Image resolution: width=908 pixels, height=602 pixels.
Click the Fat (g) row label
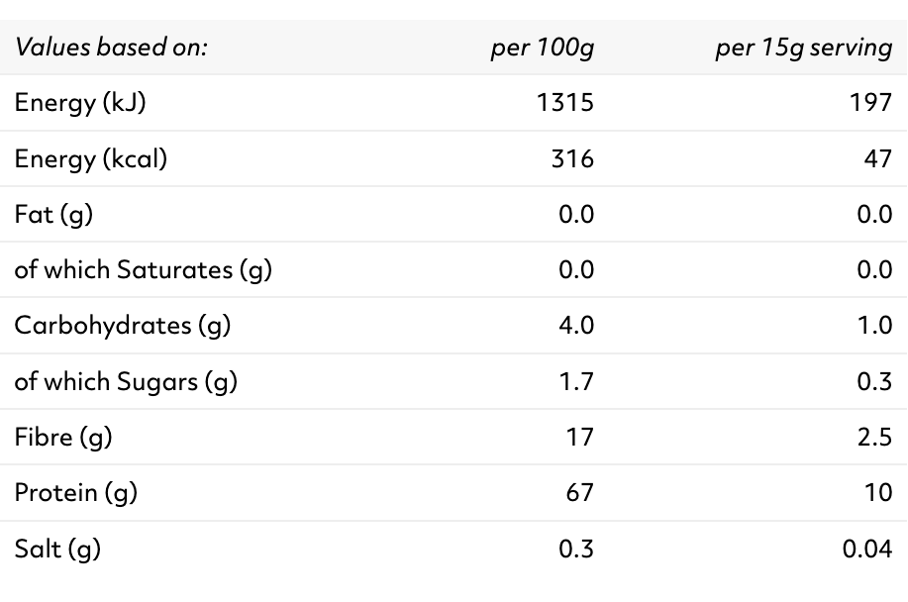click(53, 215)
